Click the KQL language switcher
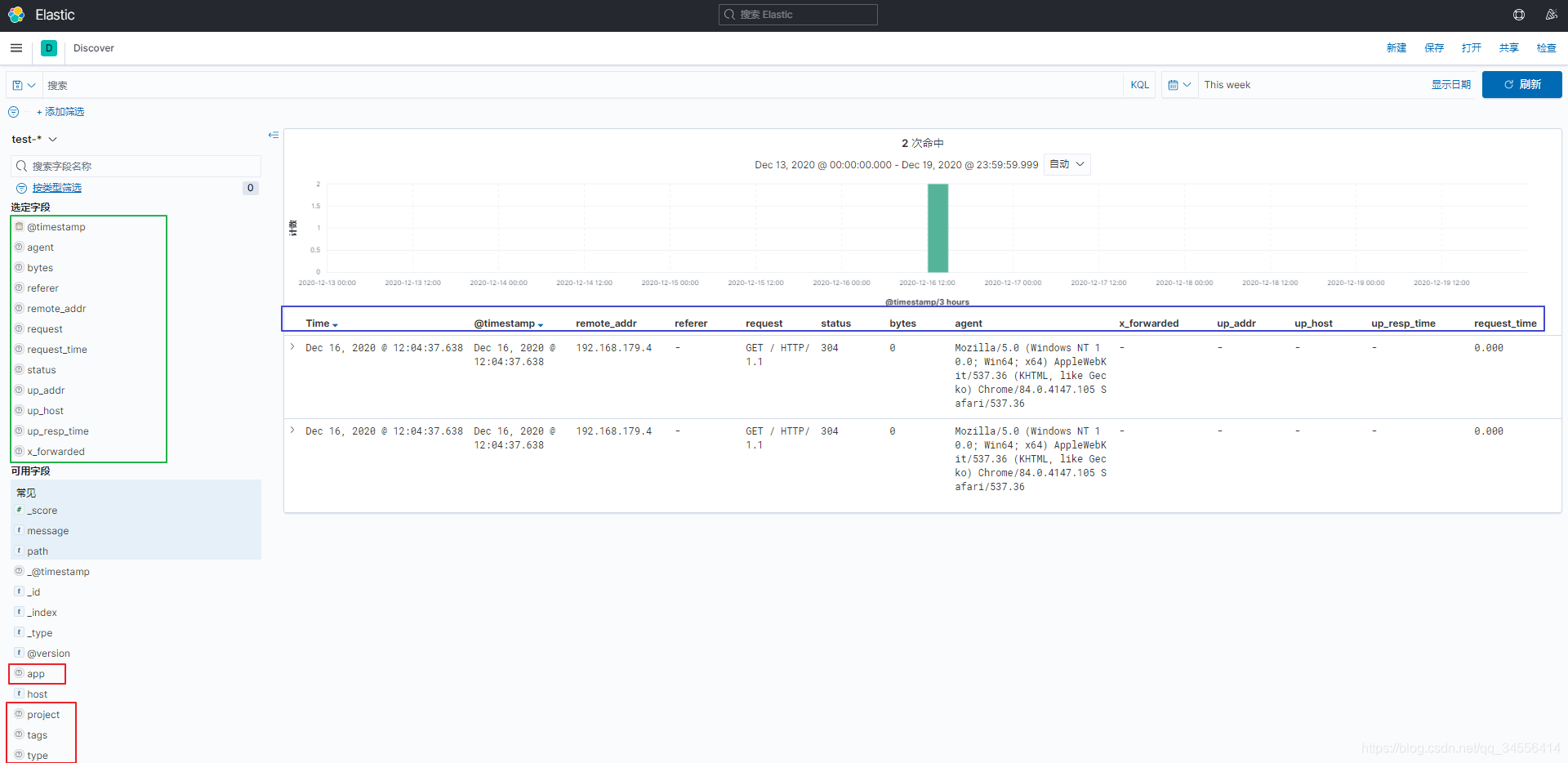1568x763 pixels. [x=1140, y=85]
